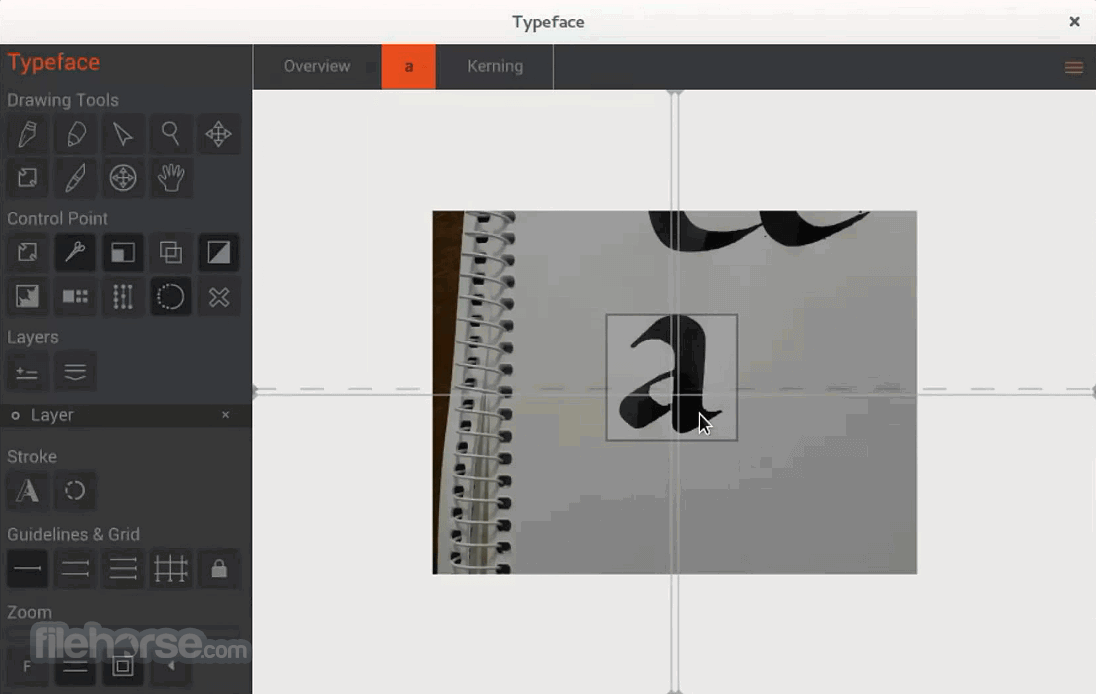Activate the Hand pan tool
1096x694 pixels.
[x=171, y=178]
